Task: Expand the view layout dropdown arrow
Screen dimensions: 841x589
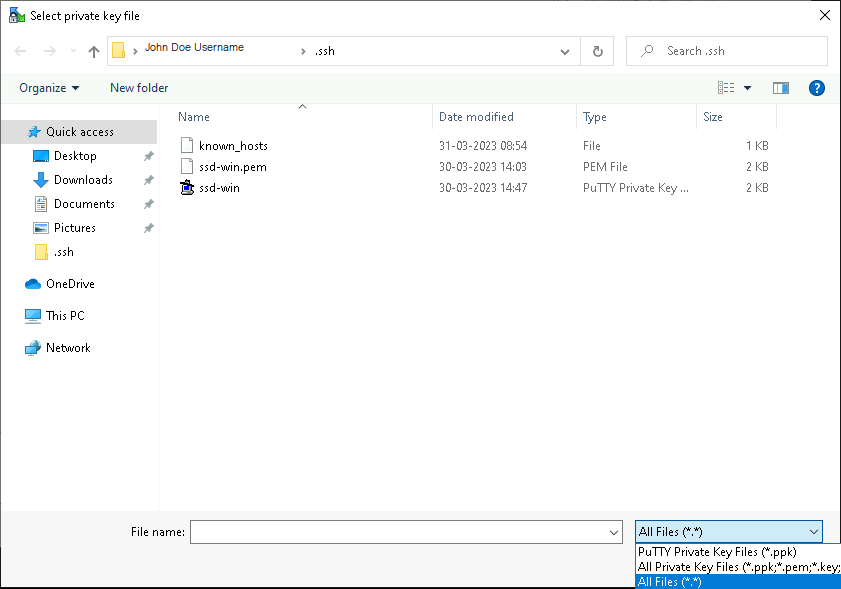Action: (747, 88)
